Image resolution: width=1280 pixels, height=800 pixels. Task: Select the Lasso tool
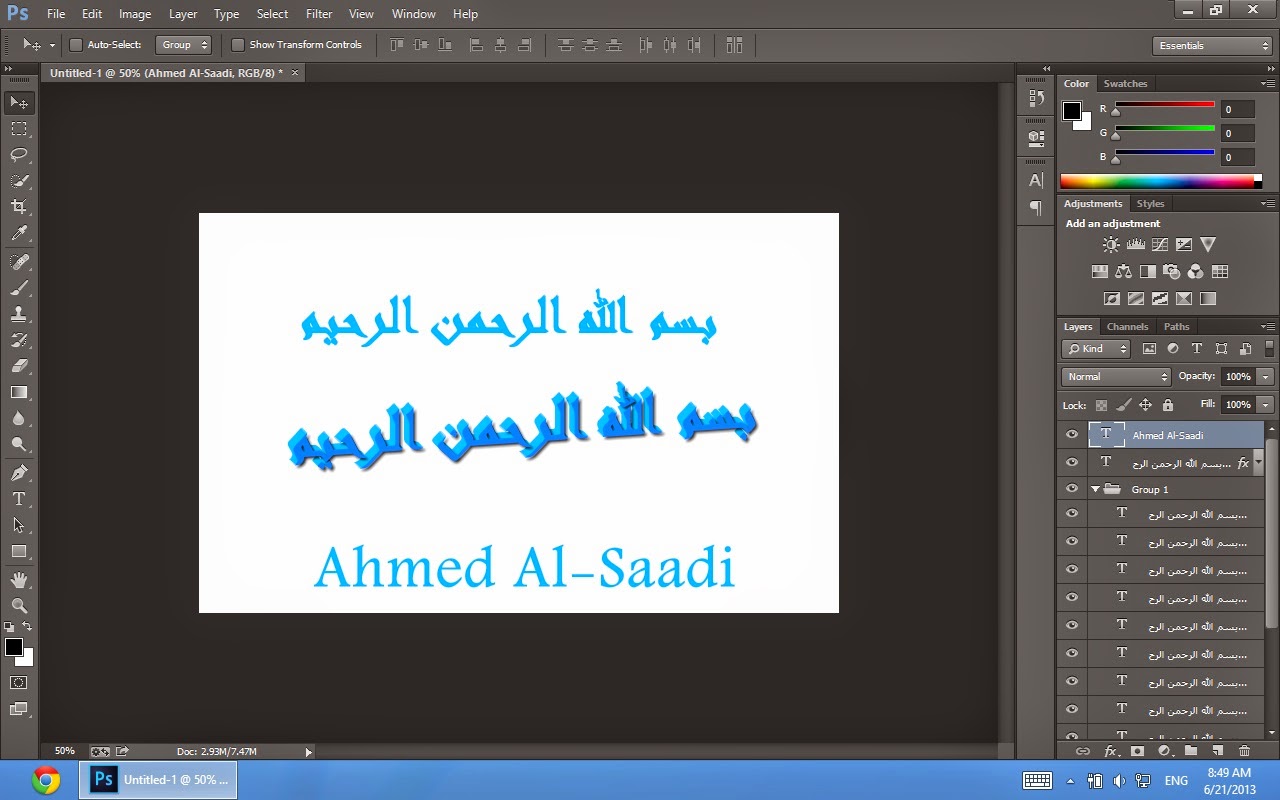(19, 154)
